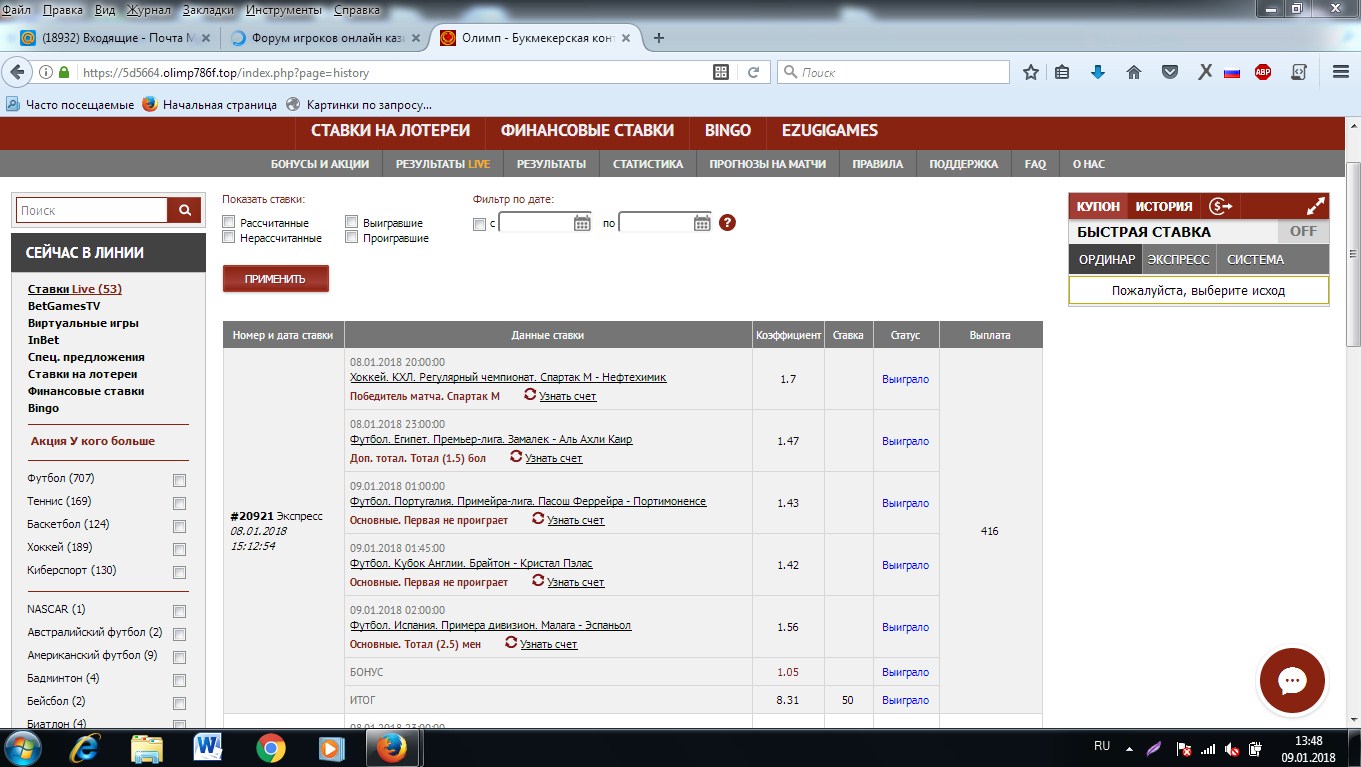Go back with the browser back arrow
The image size is (1361, 767).
point(17,72)
